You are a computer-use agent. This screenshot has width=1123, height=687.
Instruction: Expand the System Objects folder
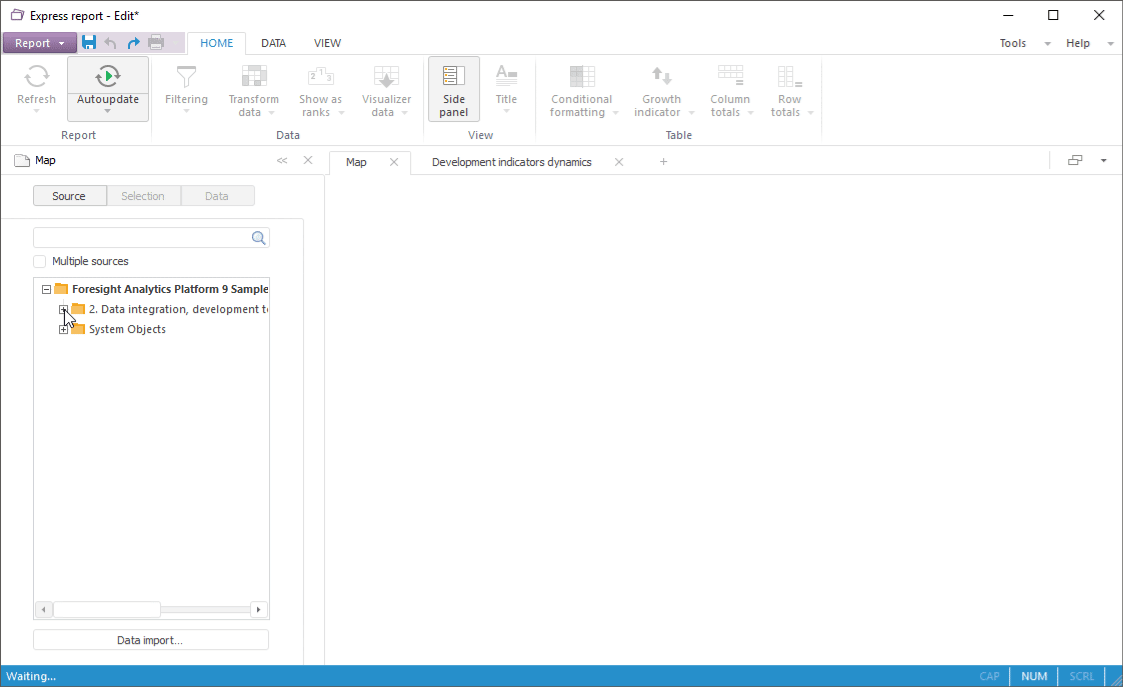point(64,330)
